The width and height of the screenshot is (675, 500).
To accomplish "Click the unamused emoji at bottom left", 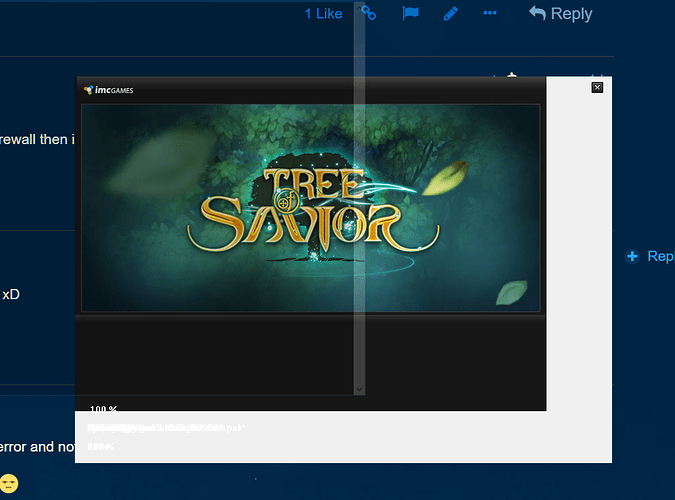I will tap(9, 484).
